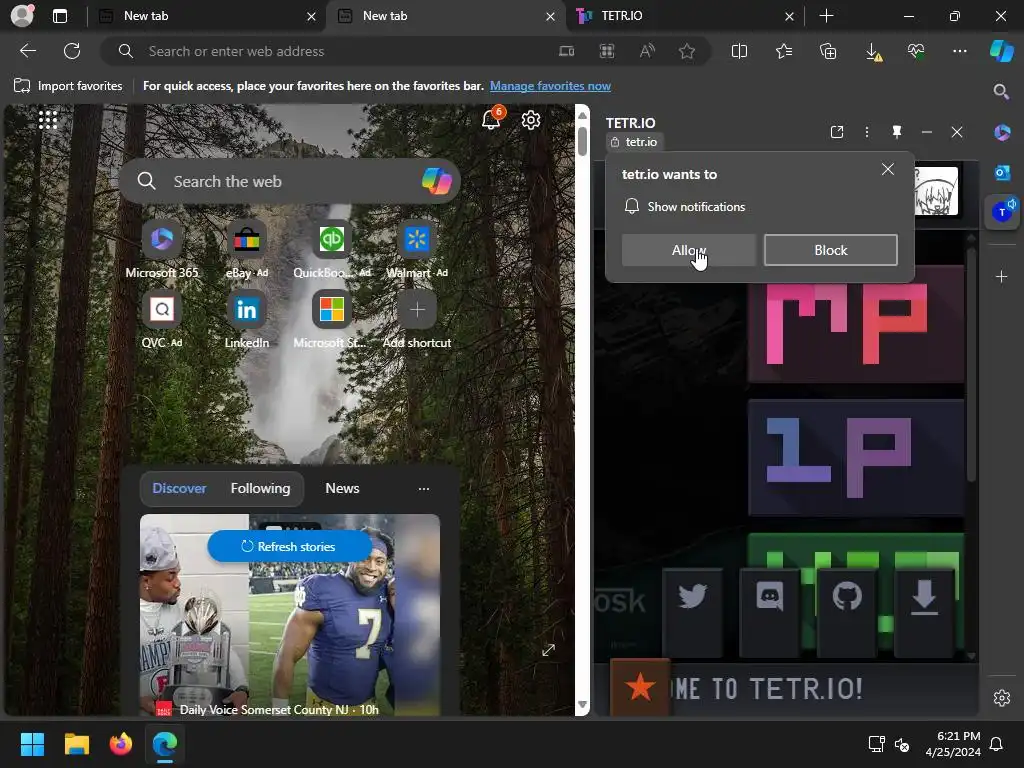Open Outlook icon in Edge sidebar
Image resolution: width=1024 pixels, height=768 pixels.
[1002, 172]
